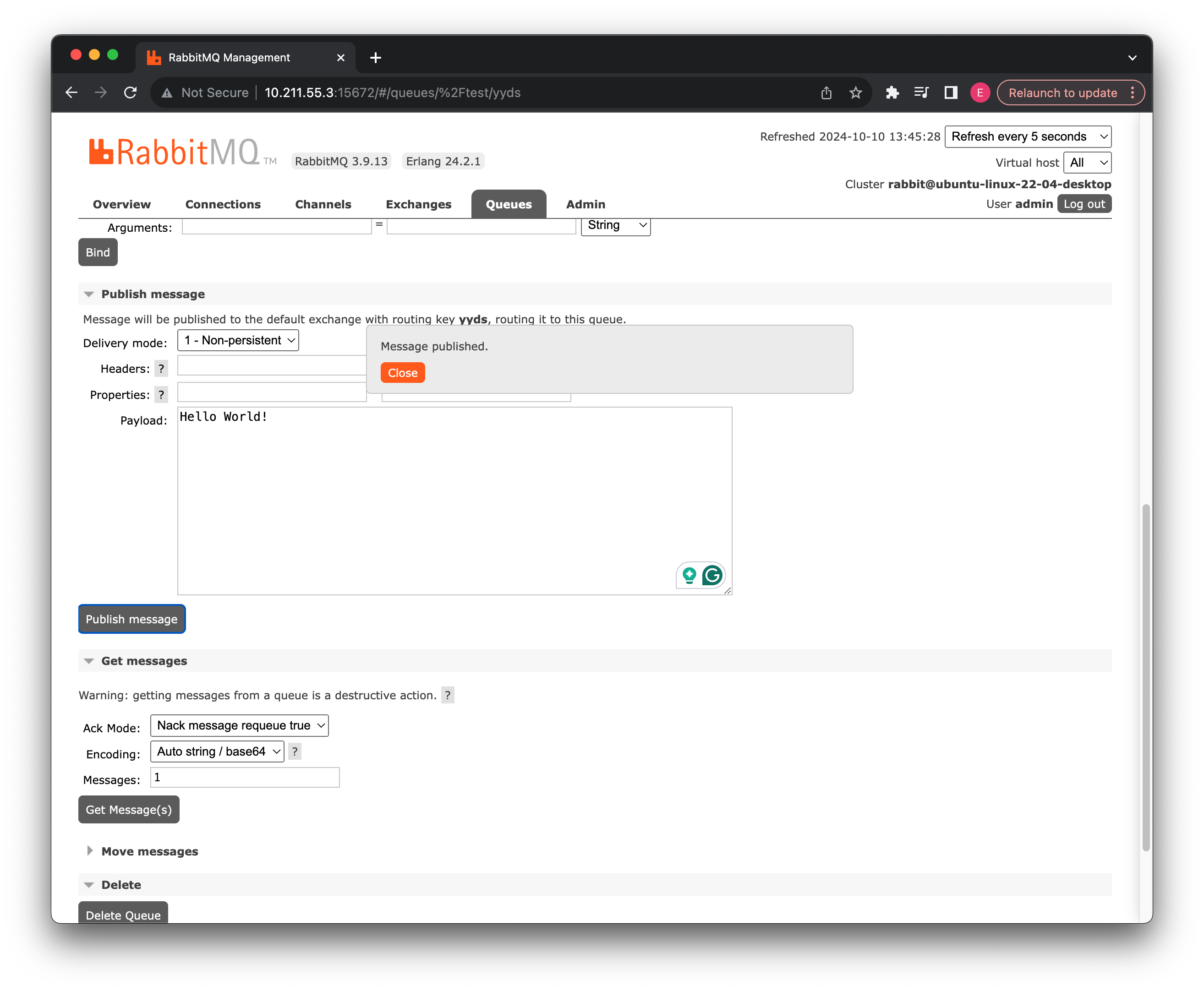Expand the Move messages section
This screenshot has width=1204, height=991.
(149, 851)
